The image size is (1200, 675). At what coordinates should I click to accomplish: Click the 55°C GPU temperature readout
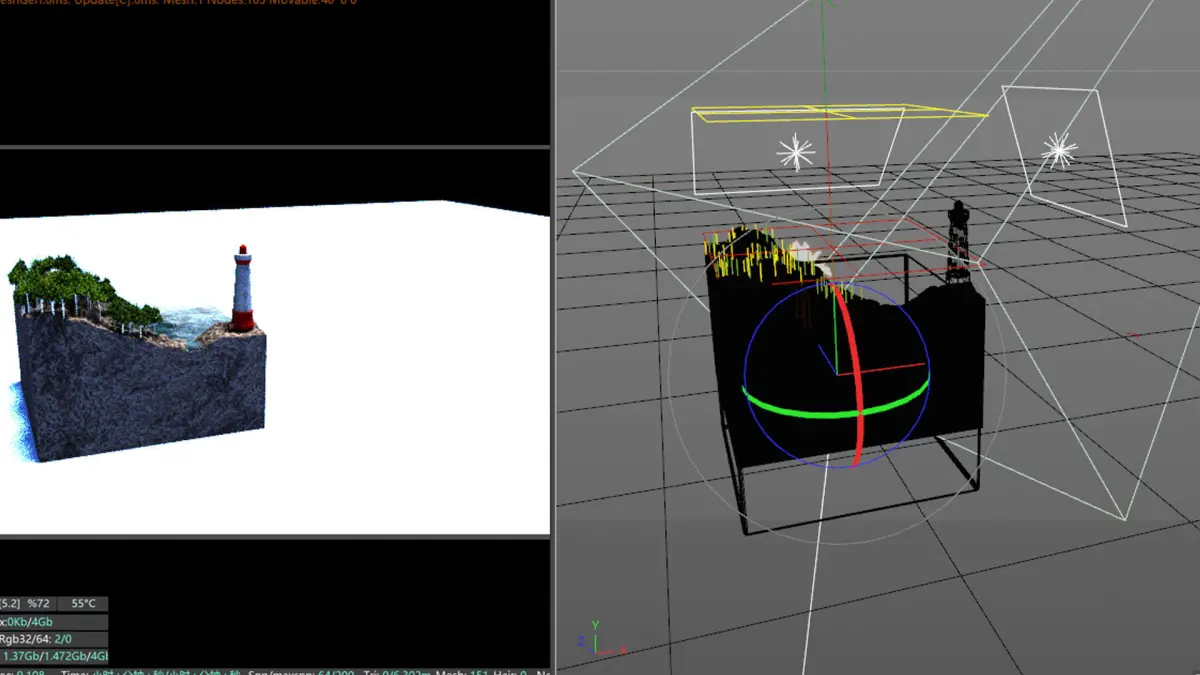pyautogui.click(x=83, y=604)
